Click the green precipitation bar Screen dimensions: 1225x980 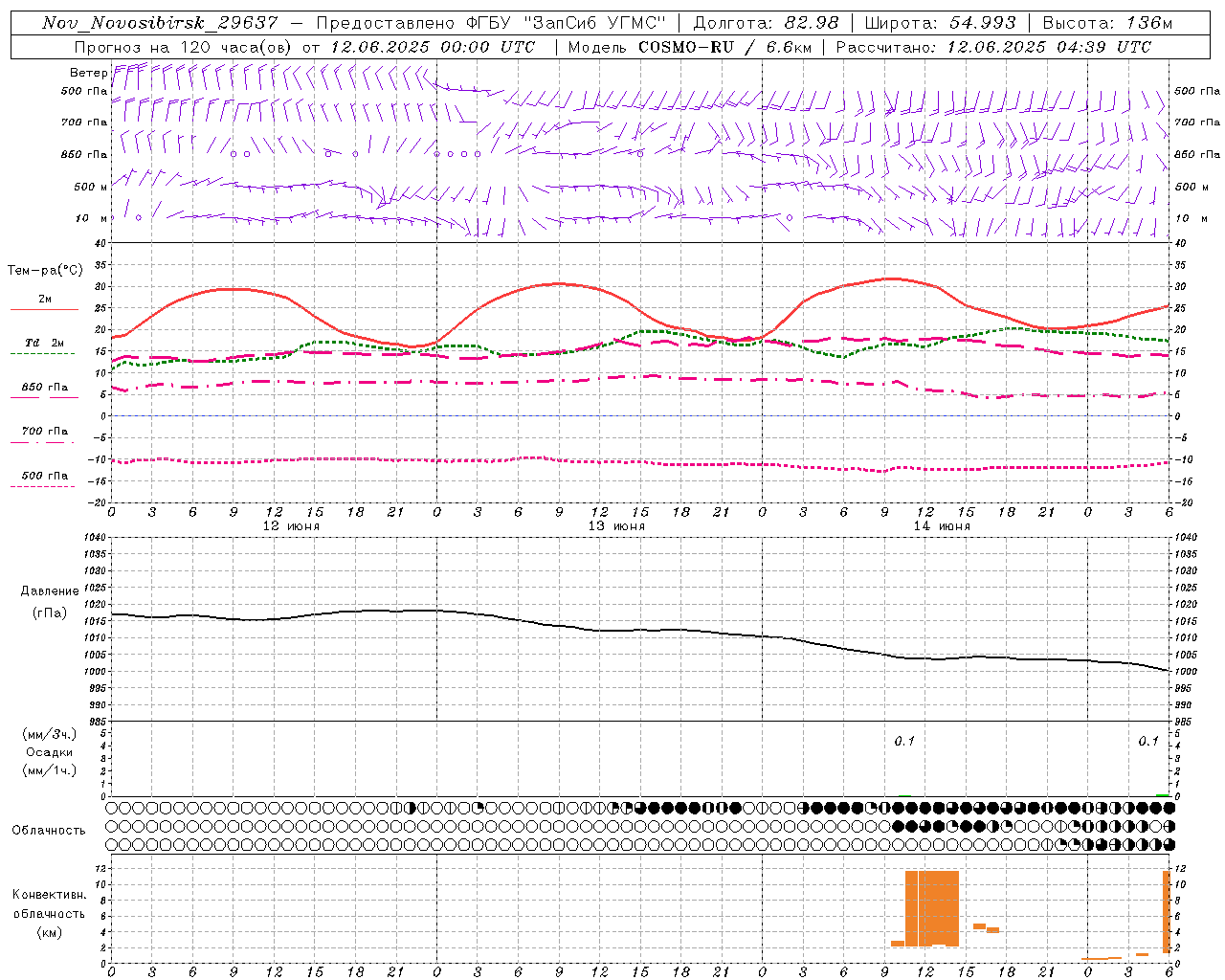1162,794
